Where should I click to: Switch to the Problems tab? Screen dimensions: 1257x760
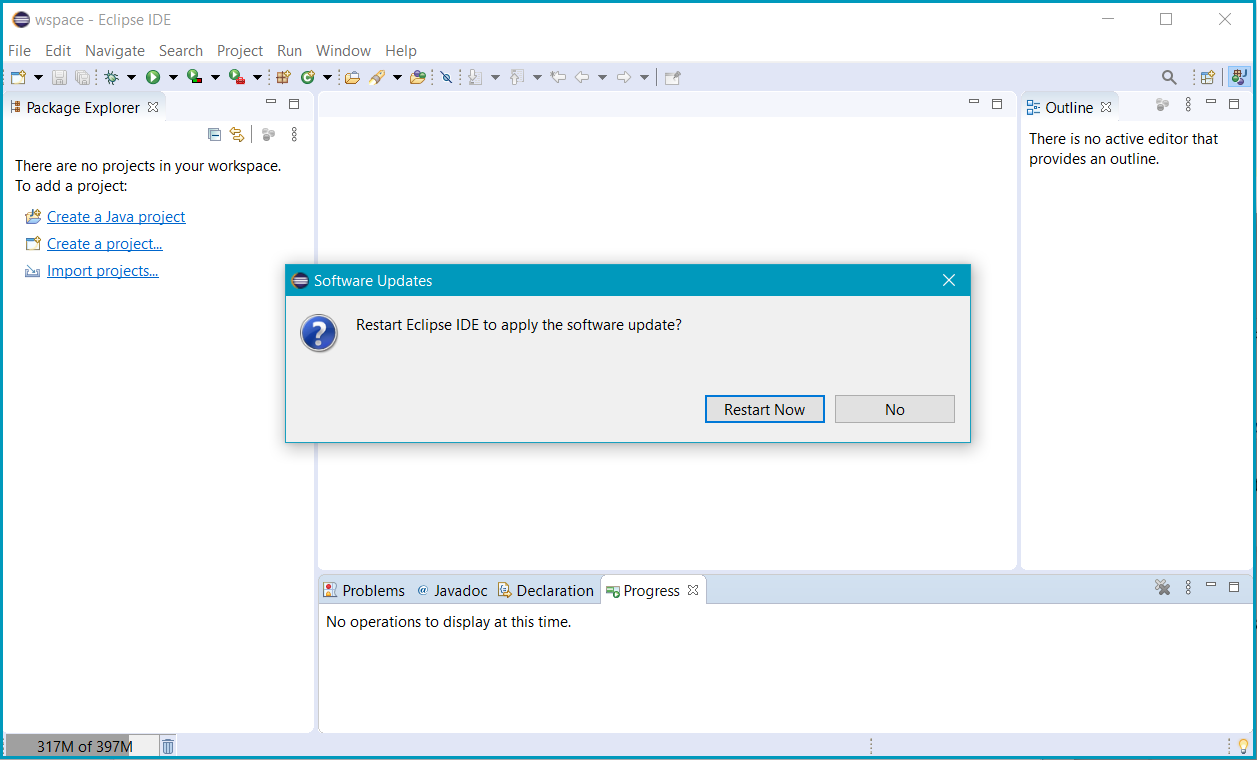click(x=364, y=590)
